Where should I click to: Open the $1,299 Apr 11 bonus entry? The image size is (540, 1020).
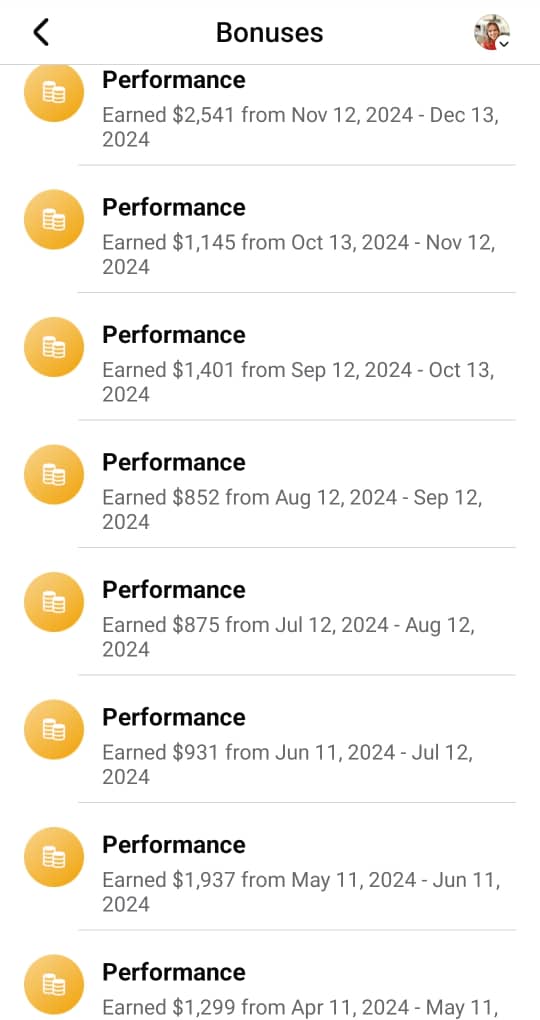coord(270,976)
